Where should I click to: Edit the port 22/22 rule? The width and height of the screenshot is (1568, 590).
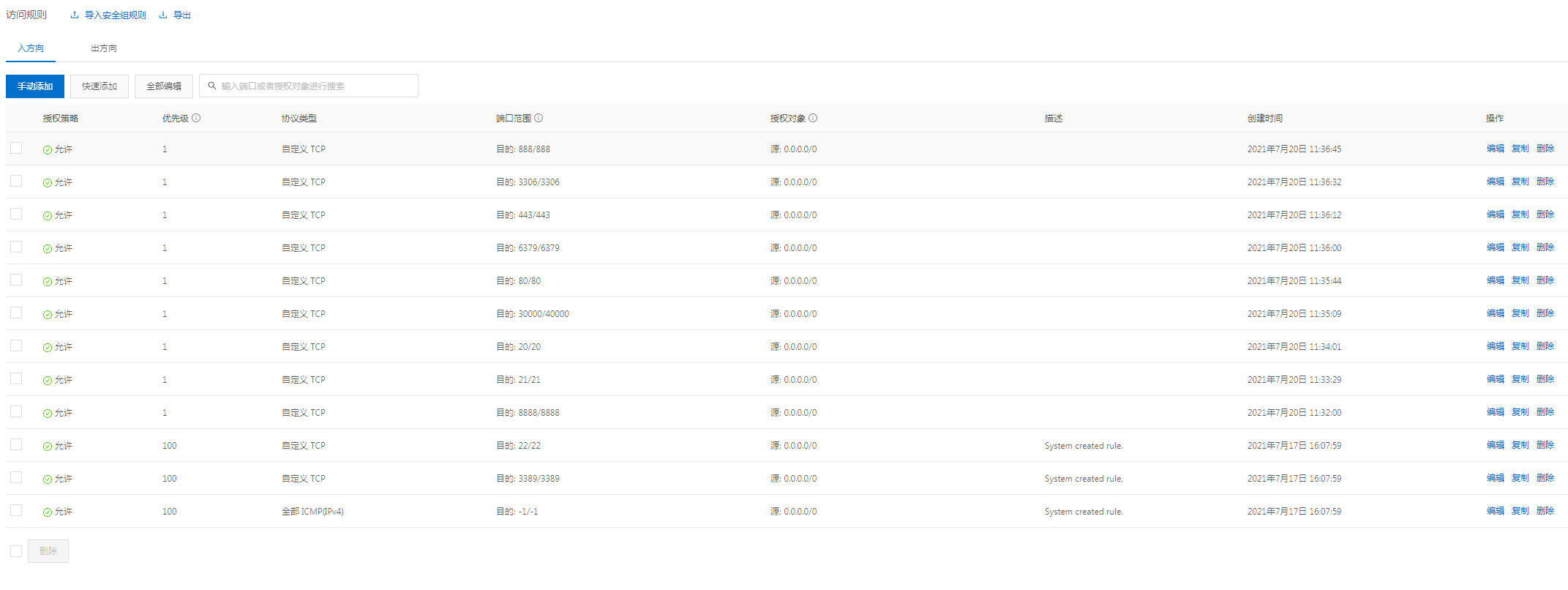pyautogui.click(x=1496, y=445)
